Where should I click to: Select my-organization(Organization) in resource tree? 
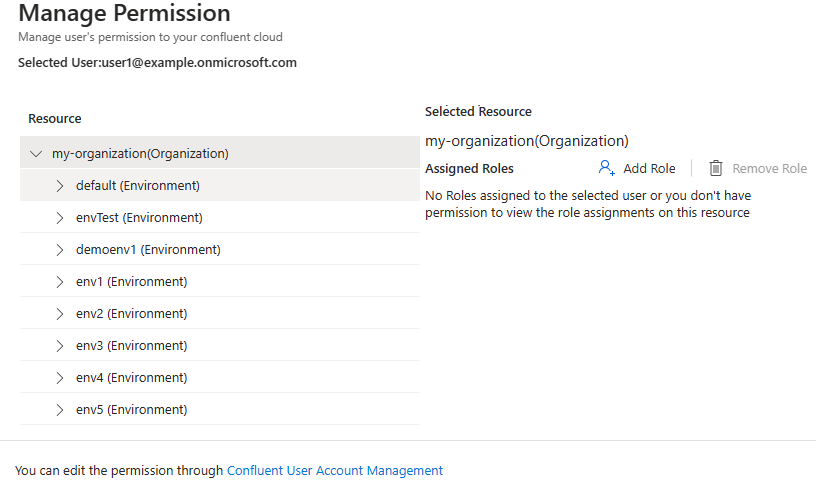[x=140, y=154]
